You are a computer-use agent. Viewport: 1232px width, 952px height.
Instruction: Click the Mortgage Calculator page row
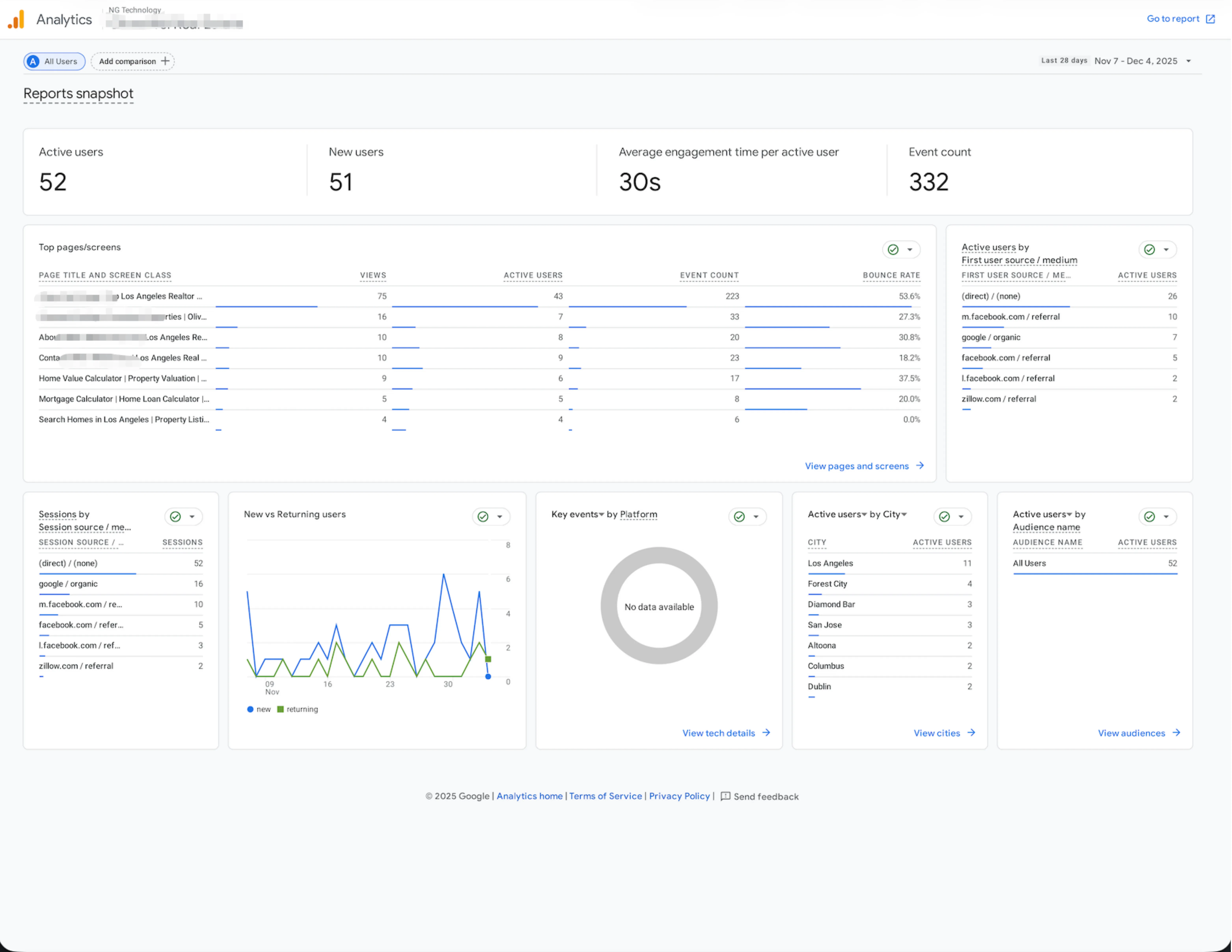[479, 399]
